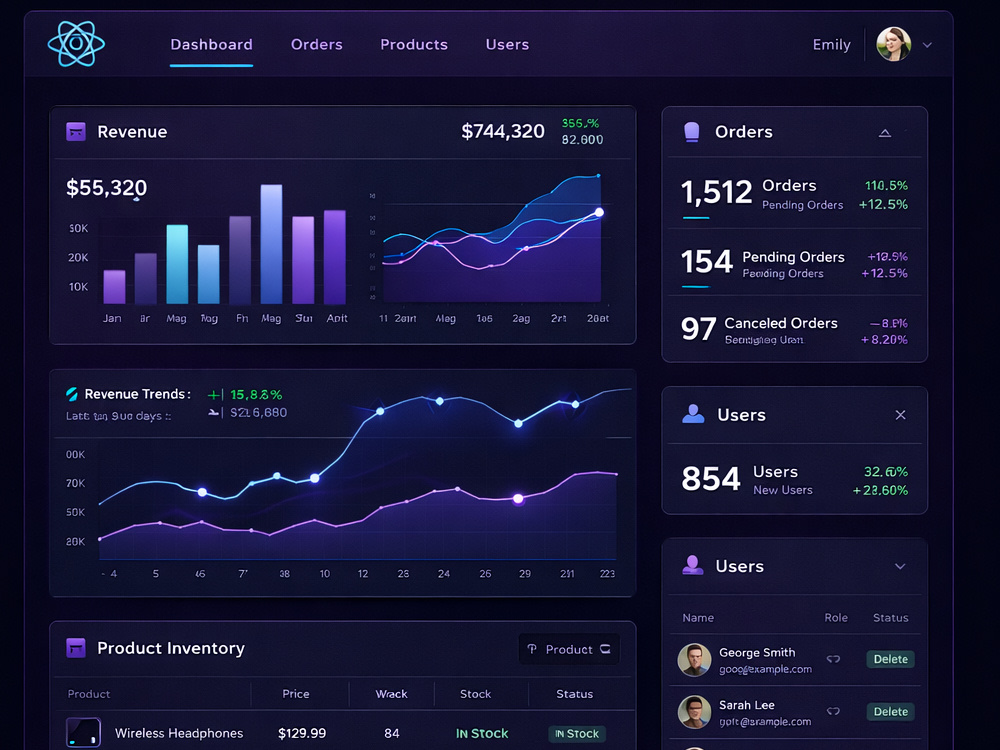
Task: Click the George Smith name
Action: (x=757, y=652)
